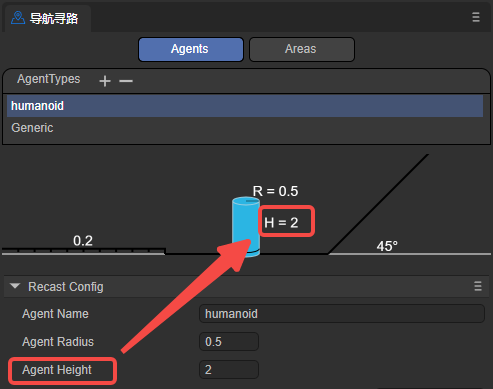Click the Agent Height value field
Viewport: 493px width, 389px height.
click(x=229, y=370)
